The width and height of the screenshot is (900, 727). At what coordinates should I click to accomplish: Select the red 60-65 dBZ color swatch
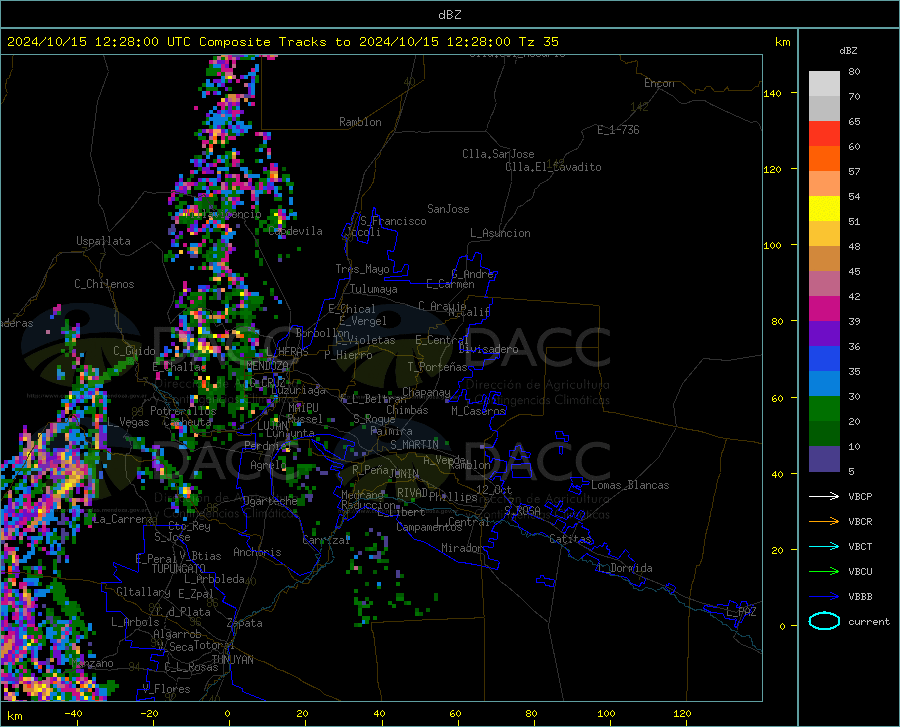click(x=824, y=134)
